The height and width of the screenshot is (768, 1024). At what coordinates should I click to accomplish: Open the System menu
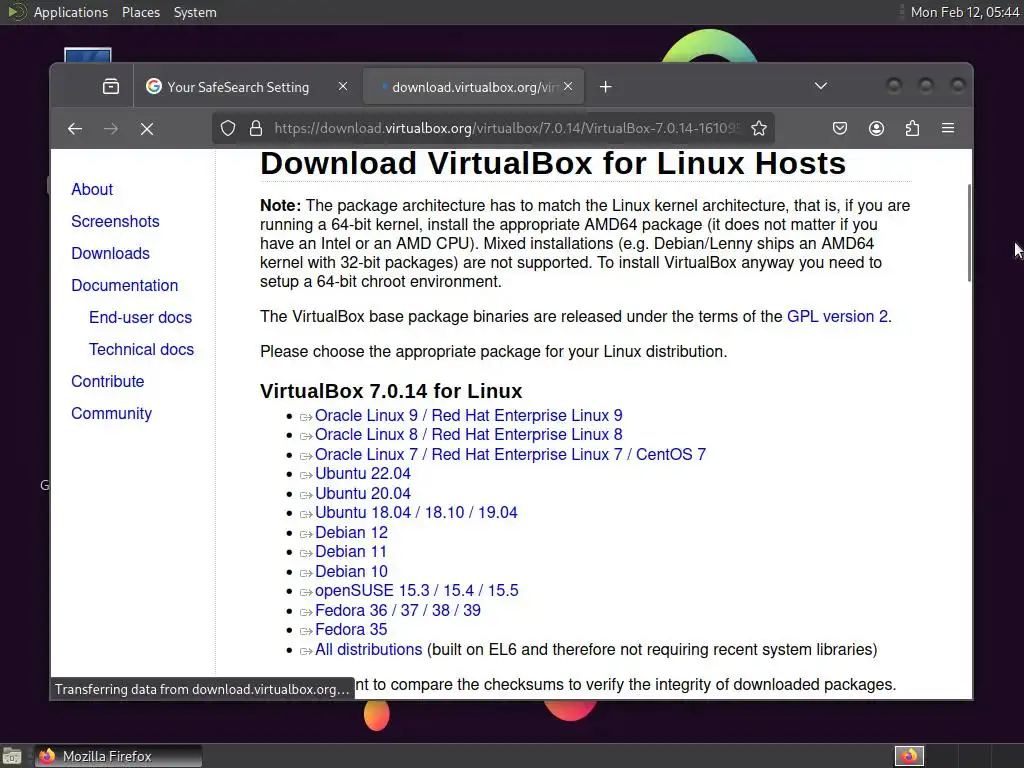[195, 12]
